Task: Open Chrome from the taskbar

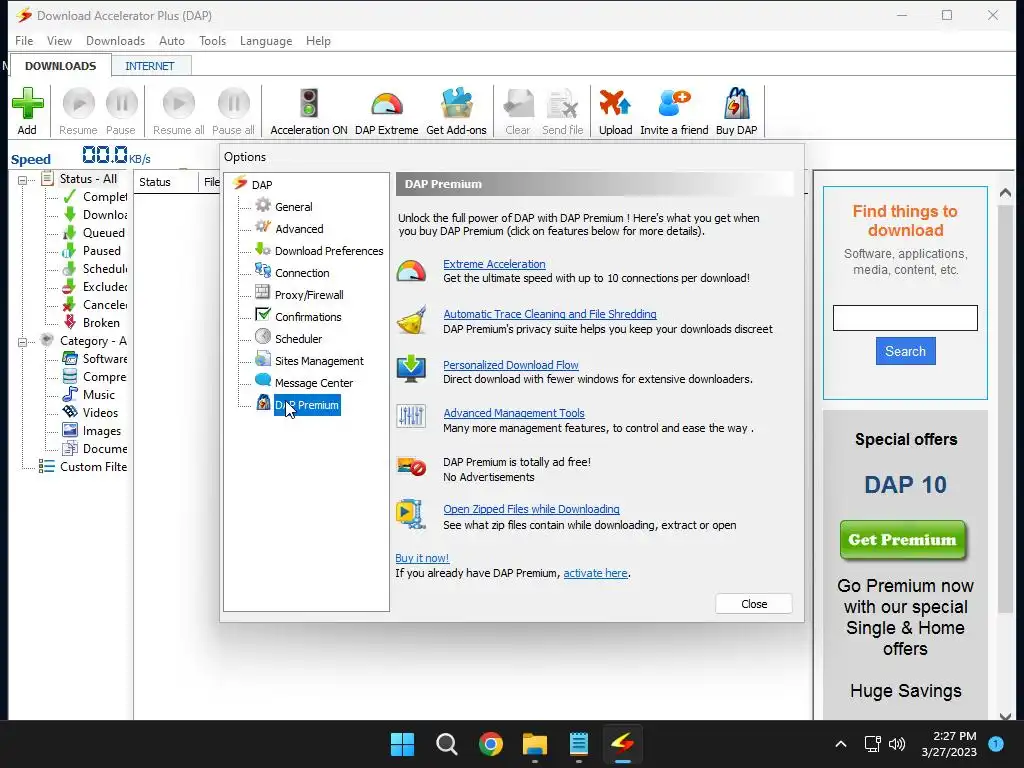Action: pos(490,744)
